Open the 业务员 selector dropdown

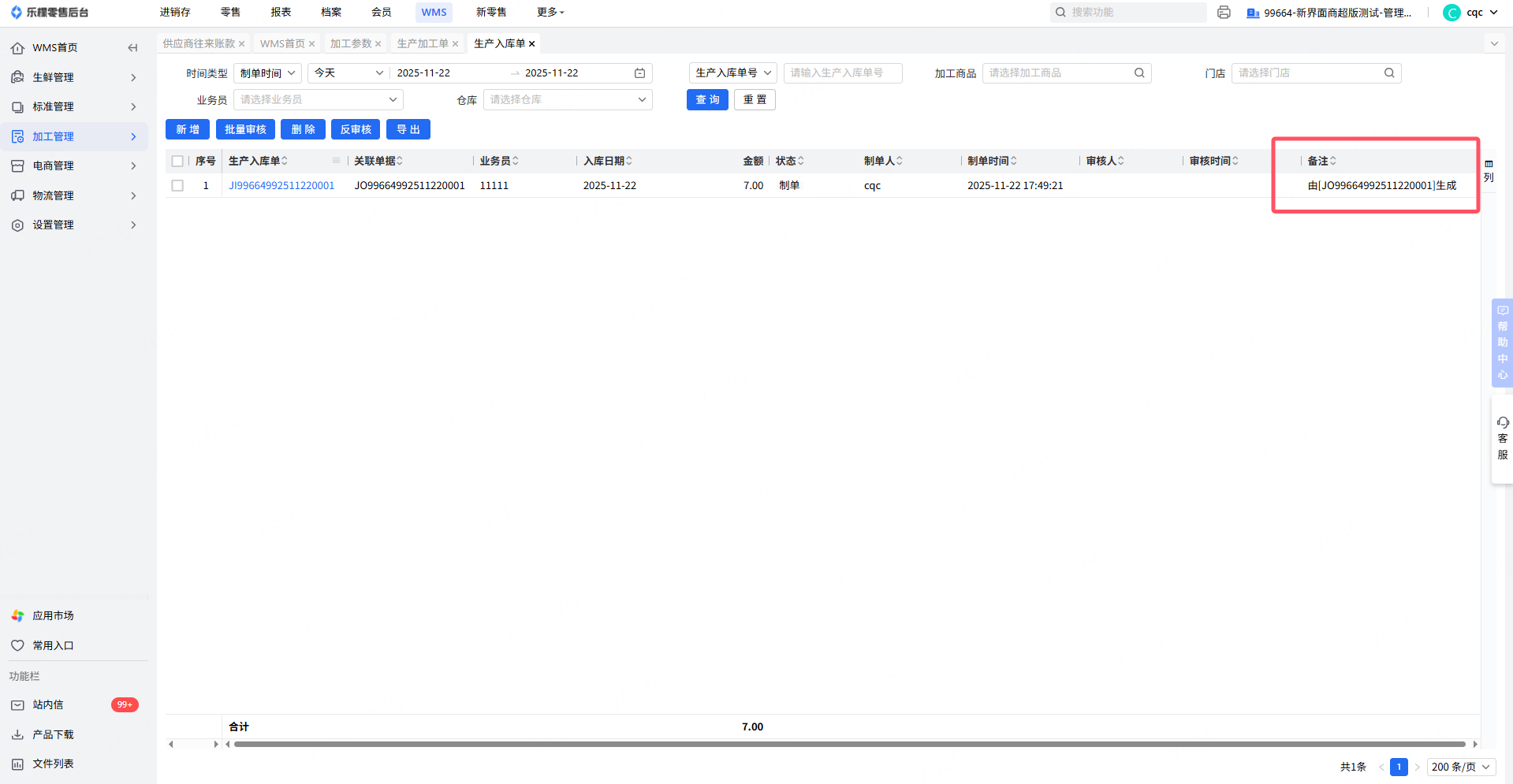point(319,100)
